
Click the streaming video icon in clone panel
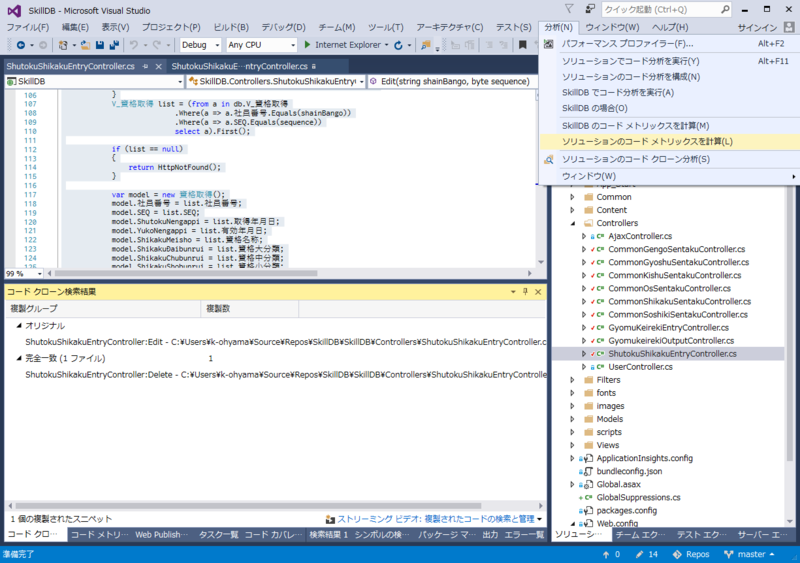330,519
